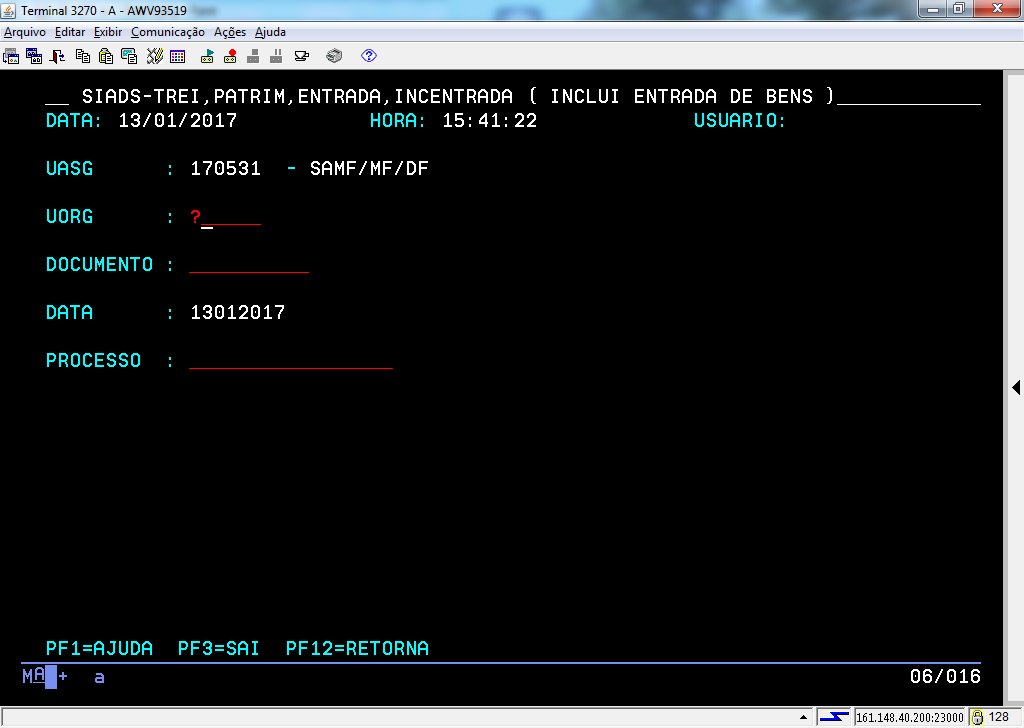Click the PF1=AJUDA function key label
Viewport: 1024px width, 728px height.
(99, 648)
